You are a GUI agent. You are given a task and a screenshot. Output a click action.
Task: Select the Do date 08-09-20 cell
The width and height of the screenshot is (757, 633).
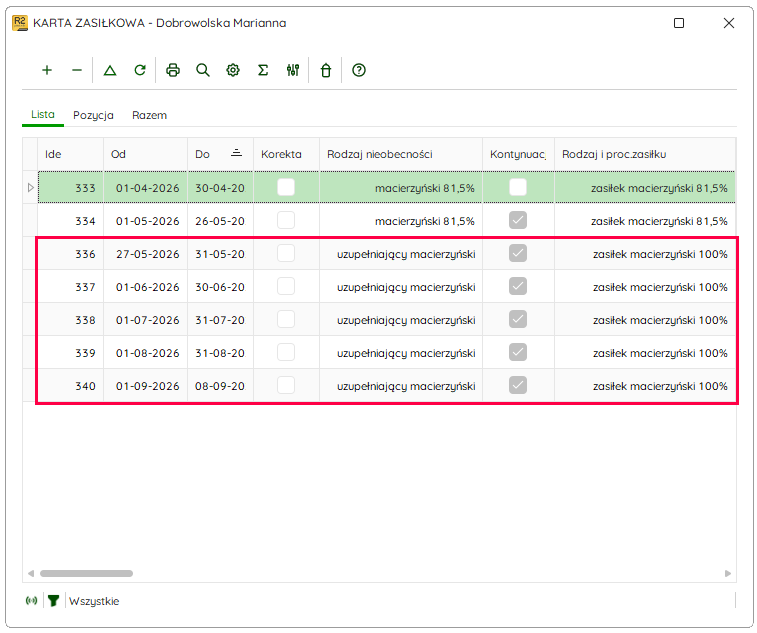221,386
